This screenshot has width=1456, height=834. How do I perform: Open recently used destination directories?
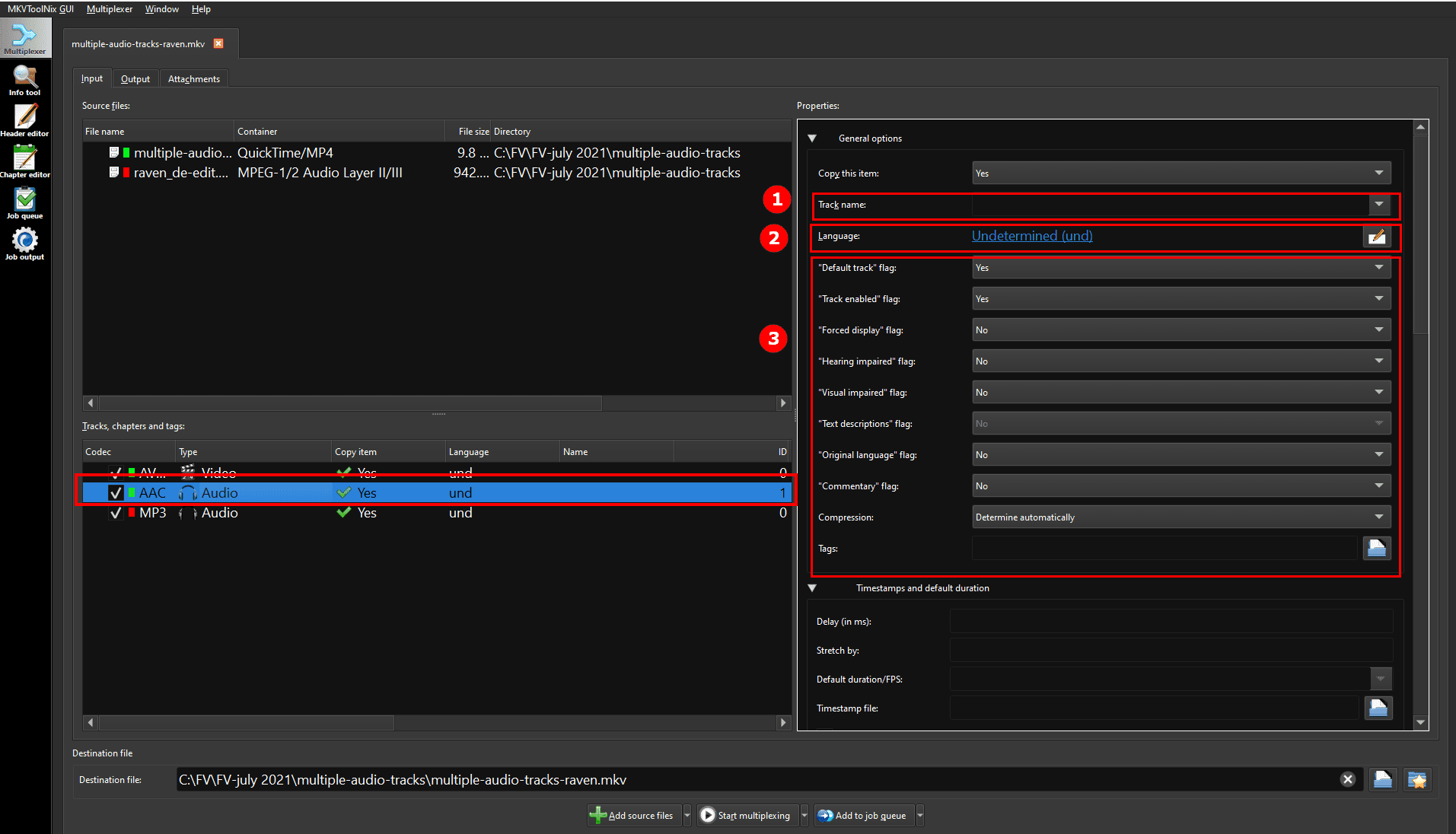(1417, 779)
